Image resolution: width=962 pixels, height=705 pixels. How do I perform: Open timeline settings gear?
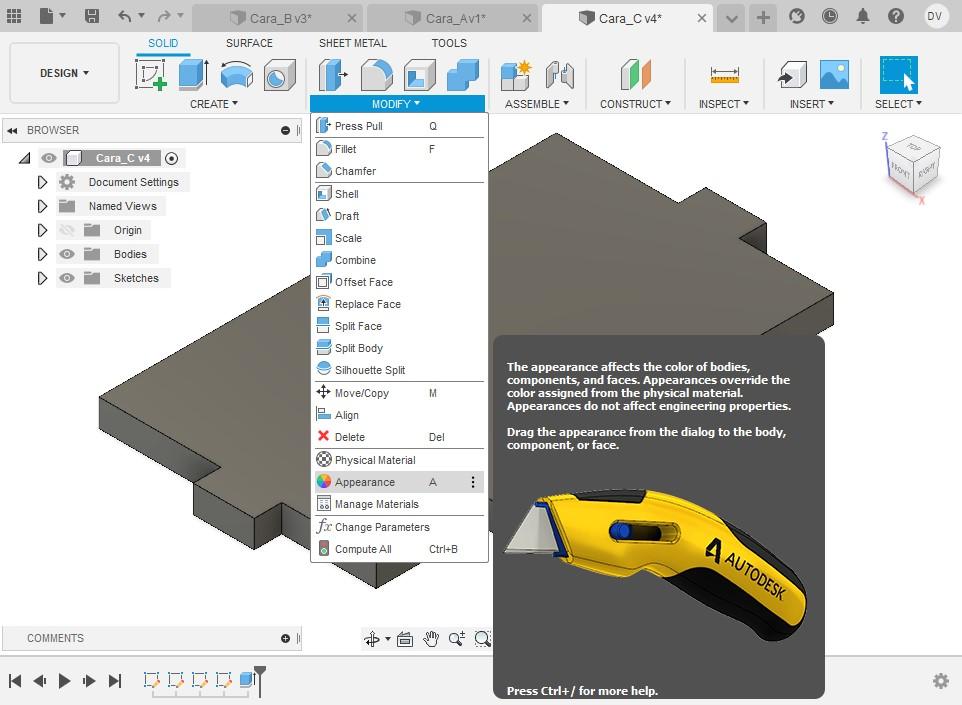coord(941,680)
